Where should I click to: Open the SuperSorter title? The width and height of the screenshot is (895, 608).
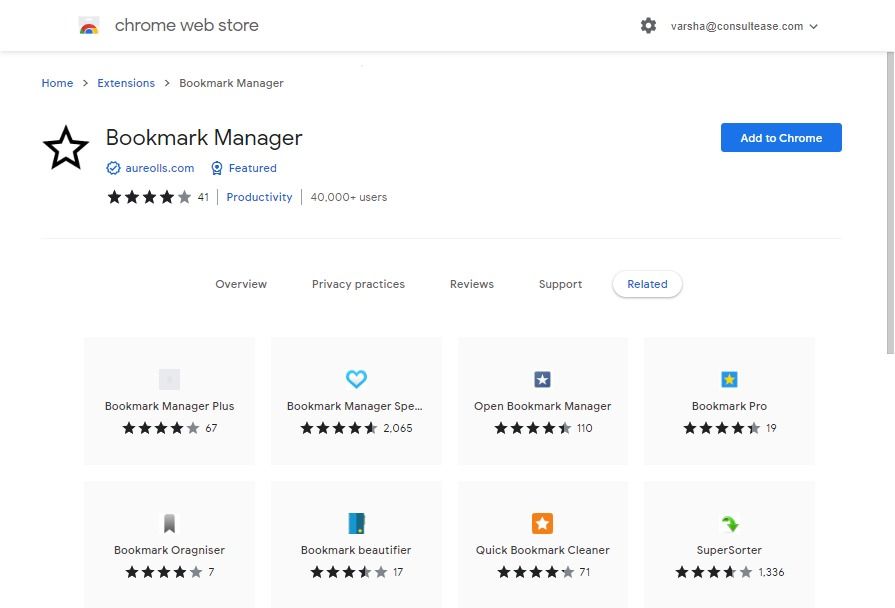click(x=729, y=550)
